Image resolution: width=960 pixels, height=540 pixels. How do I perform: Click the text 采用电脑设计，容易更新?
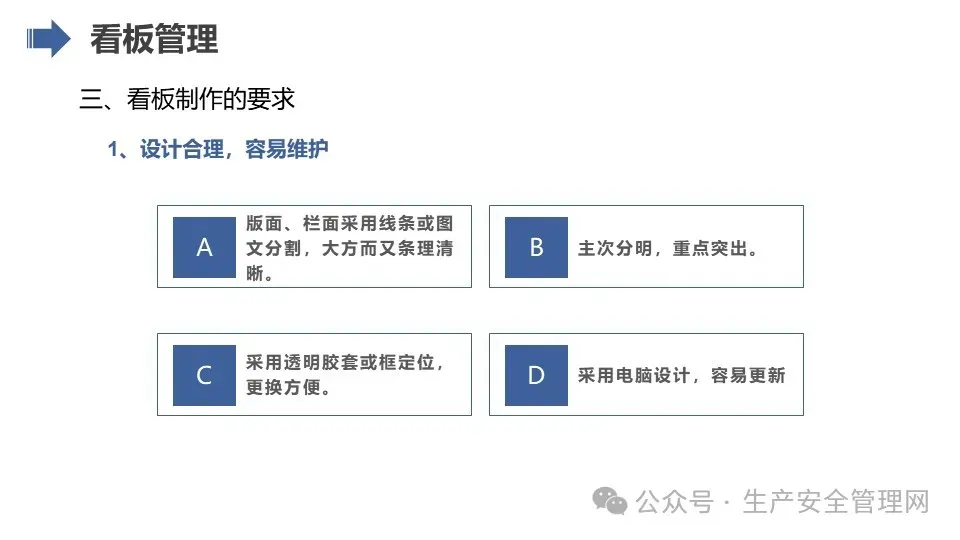[681, 375]
